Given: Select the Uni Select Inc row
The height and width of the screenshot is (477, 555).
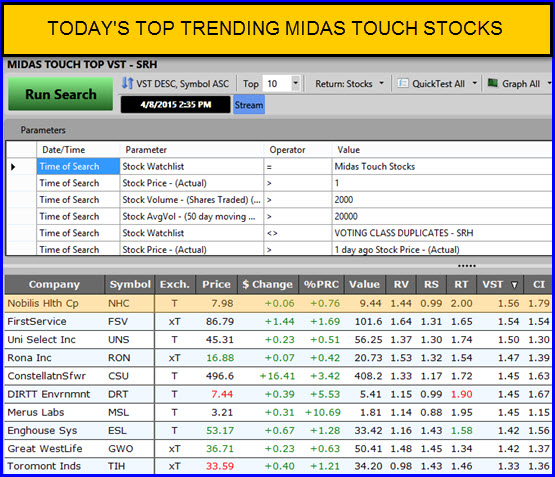Looking at the screenshot, I should pos(278,340).
